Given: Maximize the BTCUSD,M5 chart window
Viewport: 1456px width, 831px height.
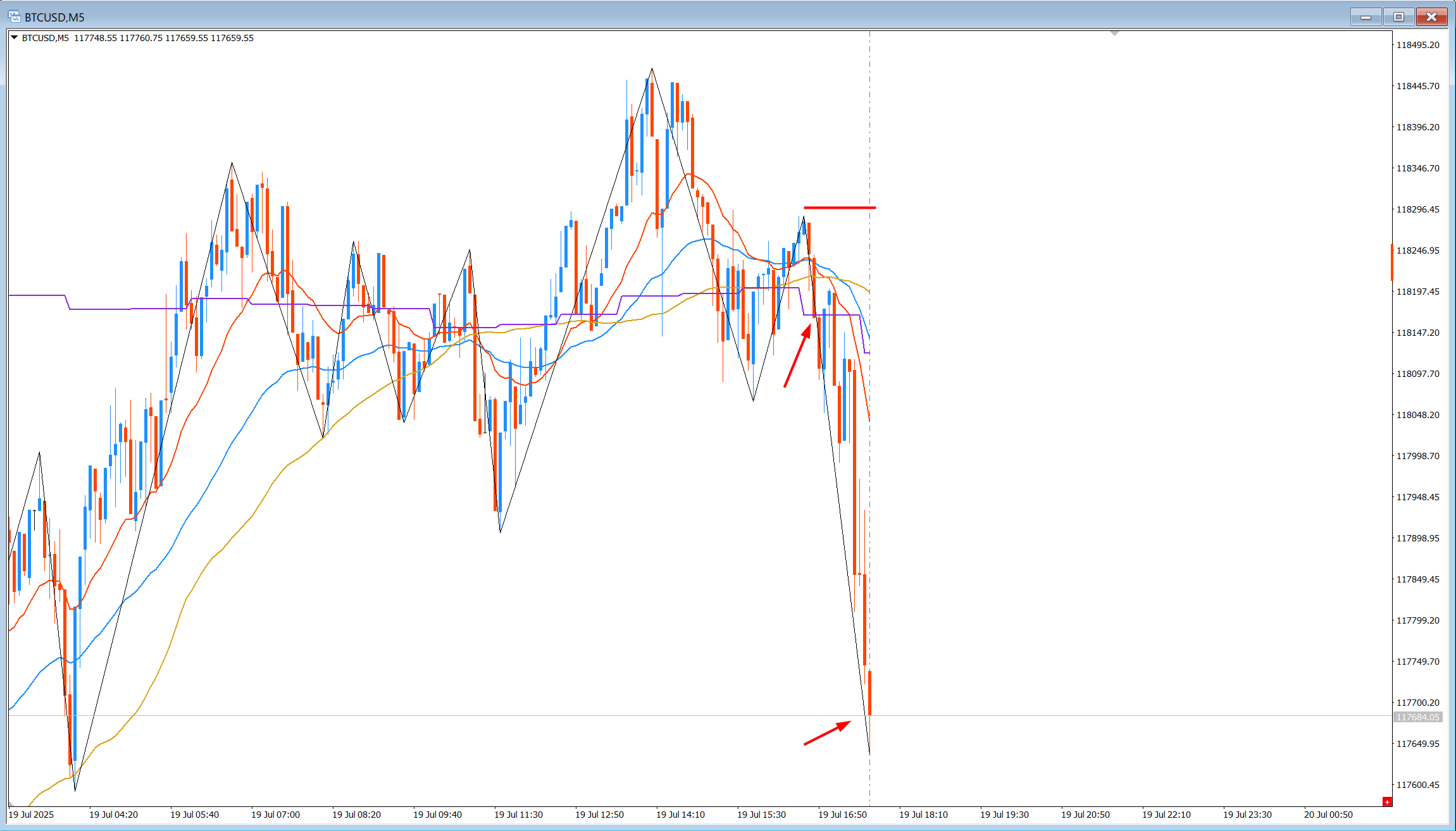Looking at the screenshot, I should (x=1398, y=17).
